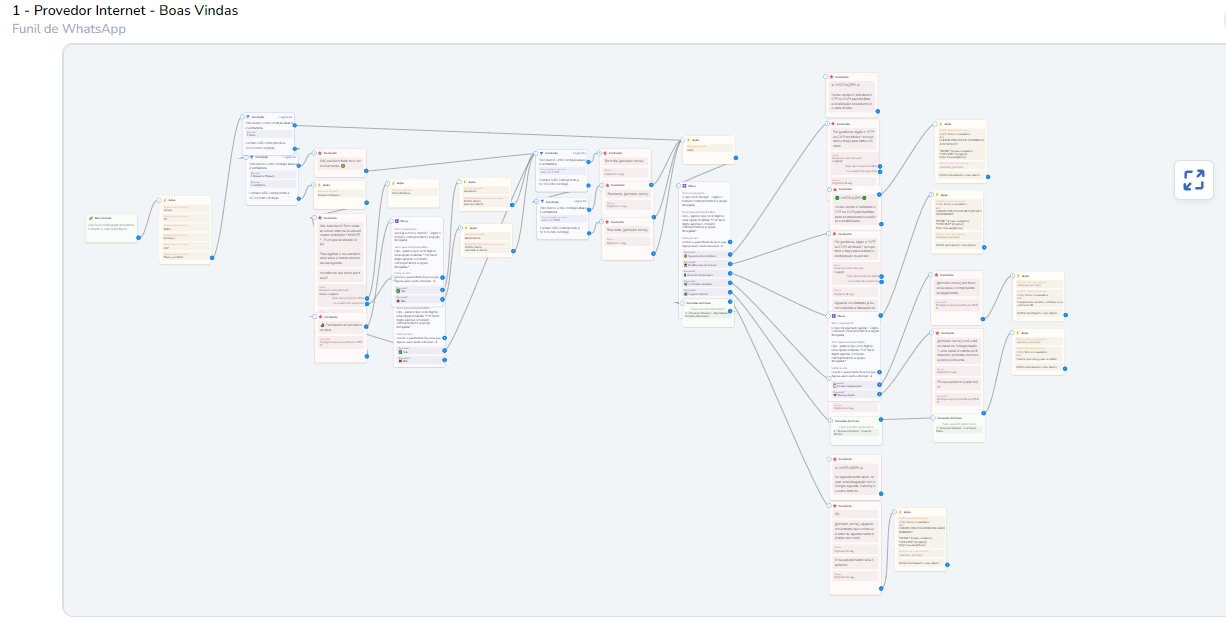
Task: Expand the flow canvas to fullscreen
Action: point(1193,180)
